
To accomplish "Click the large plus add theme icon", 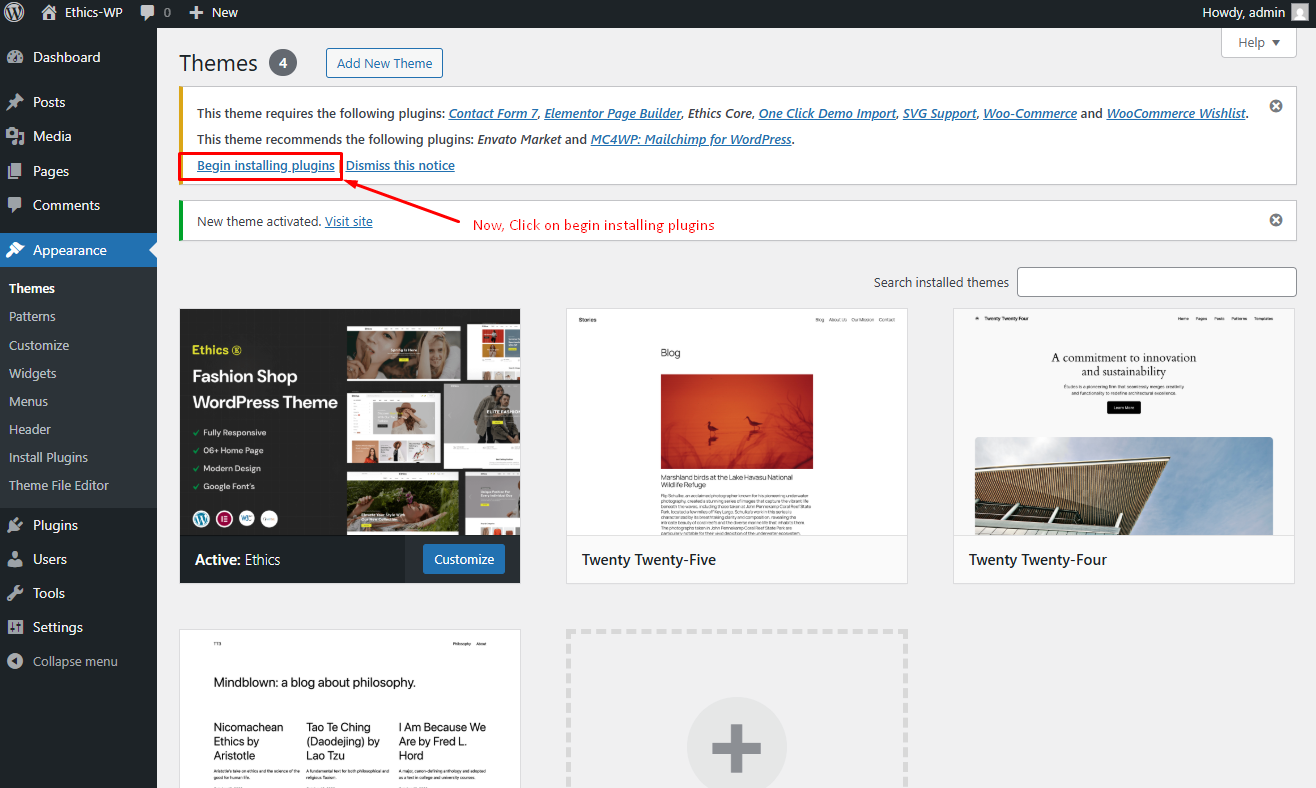I will coord(736,747).
